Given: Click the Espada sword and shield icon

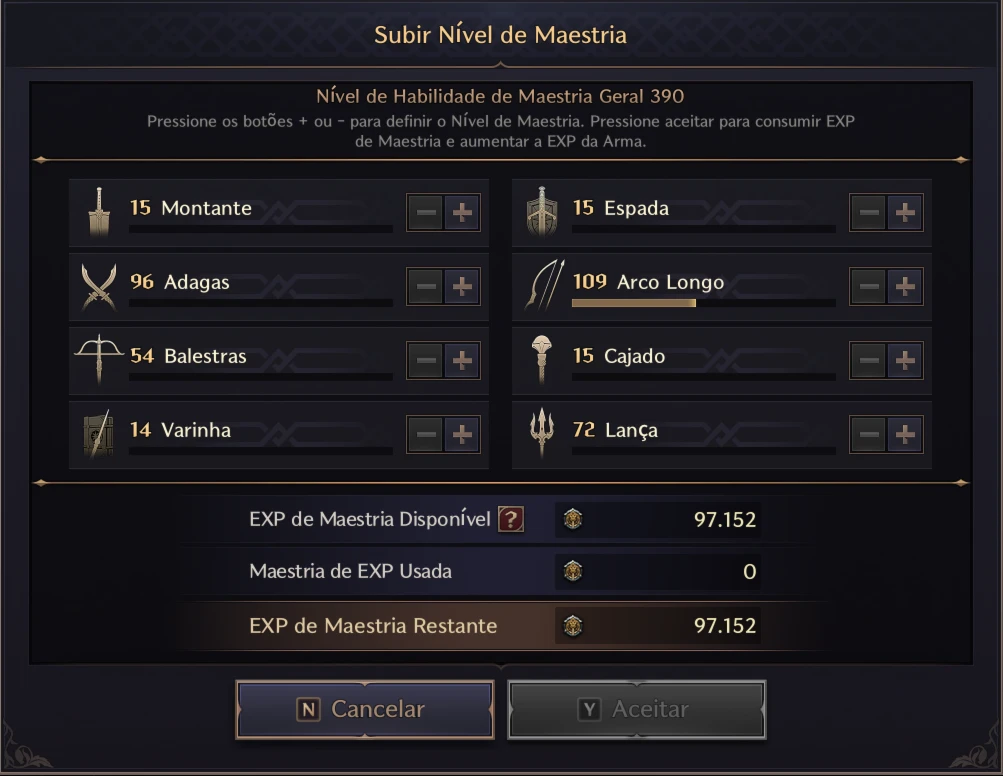Looking at the screenshot, I should pos(542,212).
